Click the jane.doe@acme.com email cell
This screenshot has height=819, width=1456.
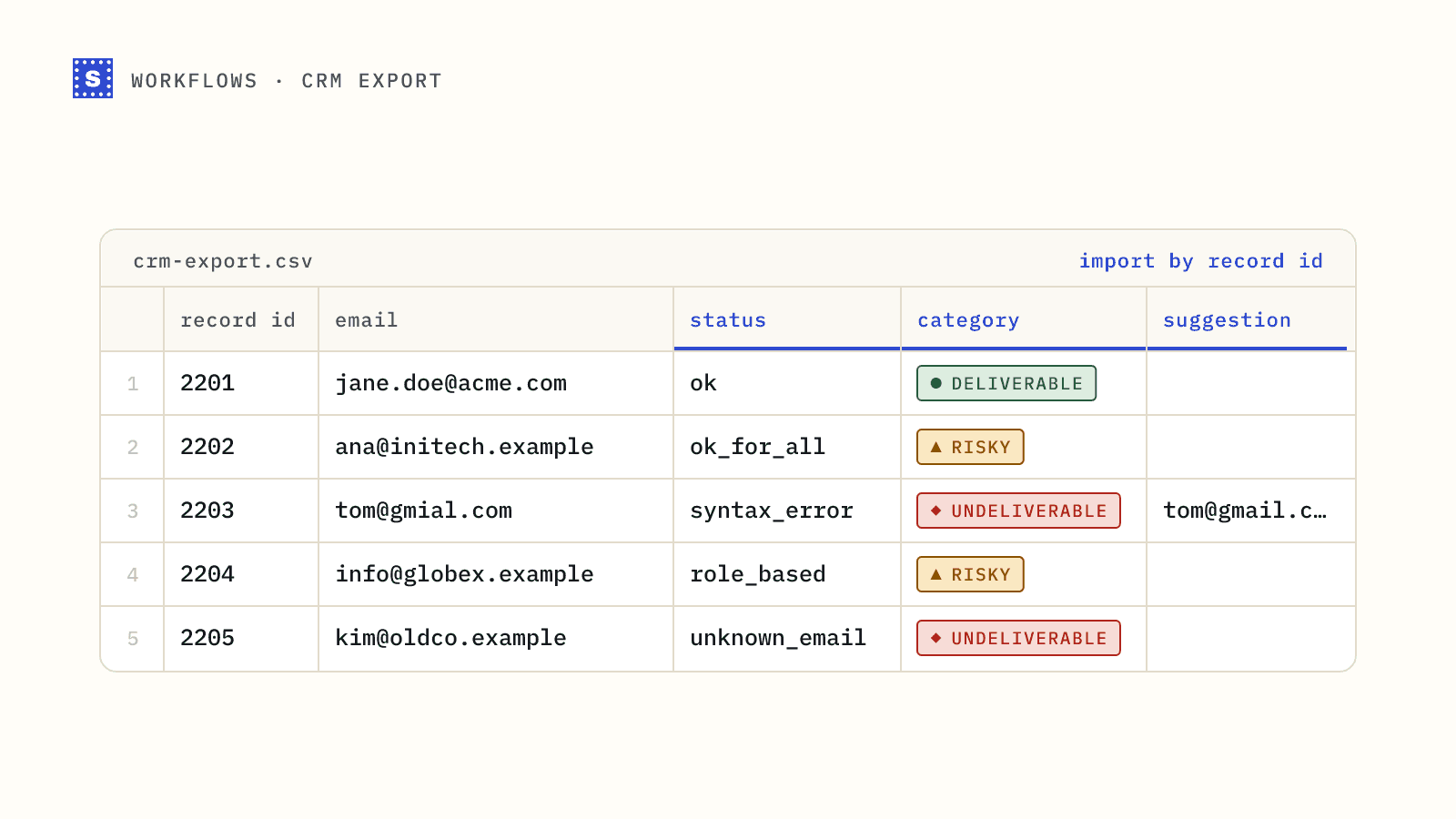click(496, 383)
